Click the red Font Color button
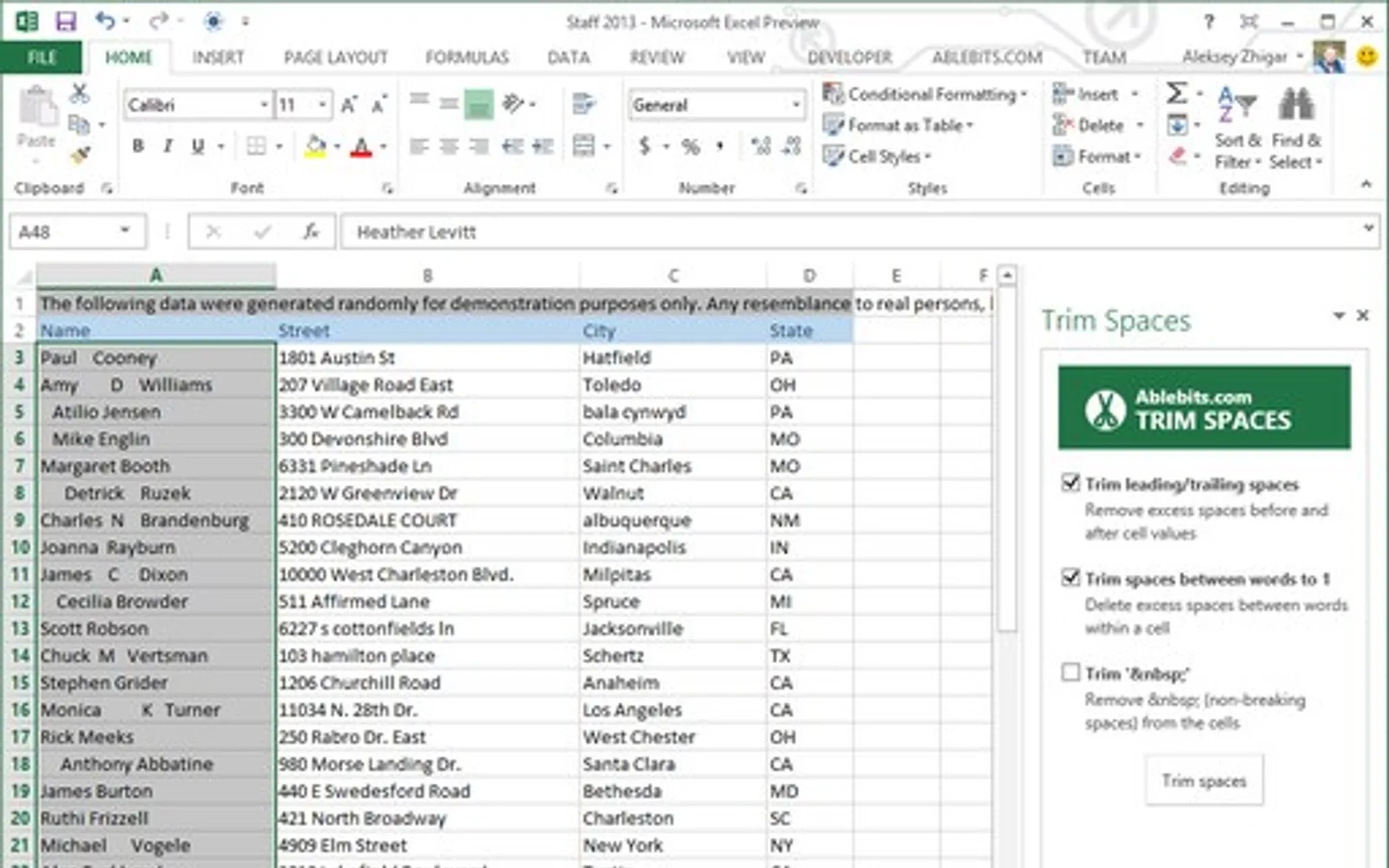The height and width of the screenshot is (868, 1389). (x=361, y=146)
